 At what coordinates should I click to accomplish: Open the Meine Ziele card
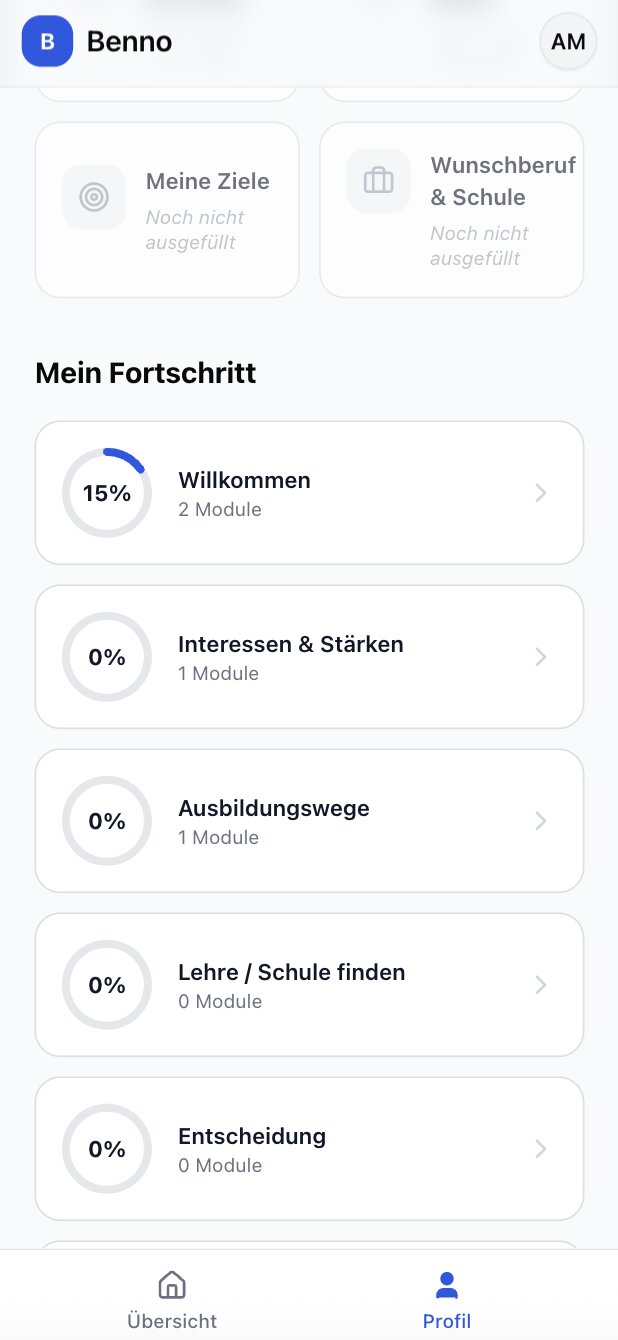[x=167, y=210]
